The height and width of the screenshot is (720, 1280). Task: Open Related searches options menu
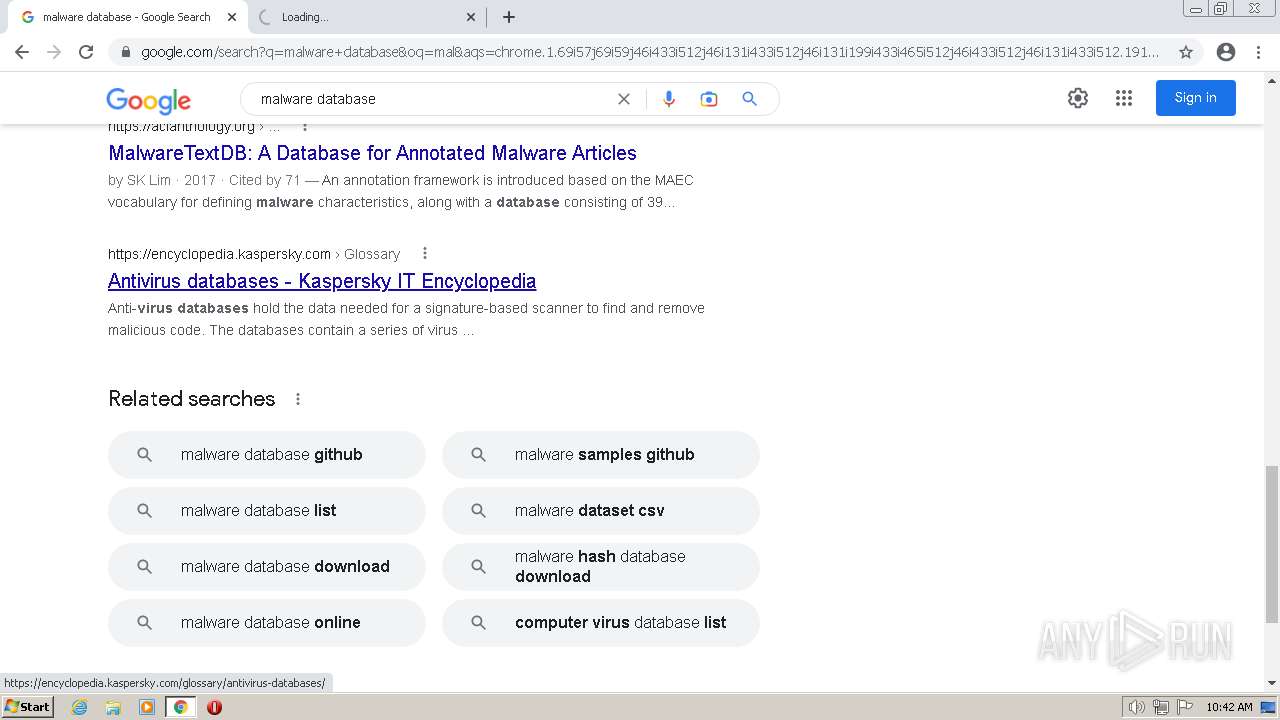point(298,399)
